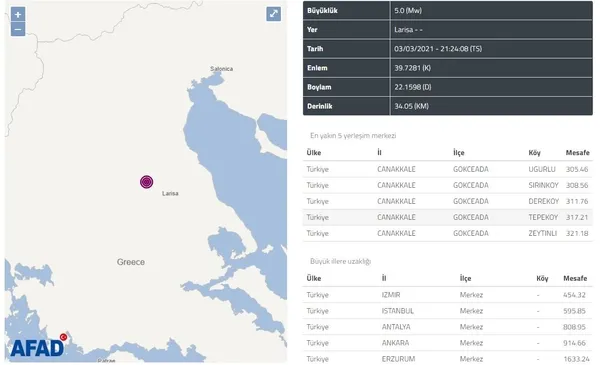The width and height of the screenshot is (600, 365).
Task: Select the magnitude value 5.0 (Mw)
Action: [408, 11]
